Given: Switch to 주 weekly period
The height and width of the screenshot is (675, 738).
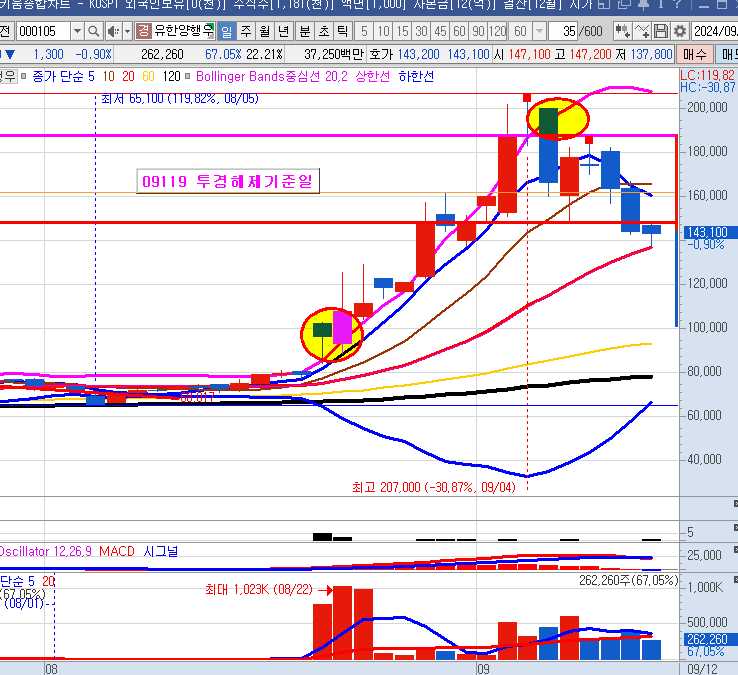Looking at the screenshot, I should (x=246, y=31).
